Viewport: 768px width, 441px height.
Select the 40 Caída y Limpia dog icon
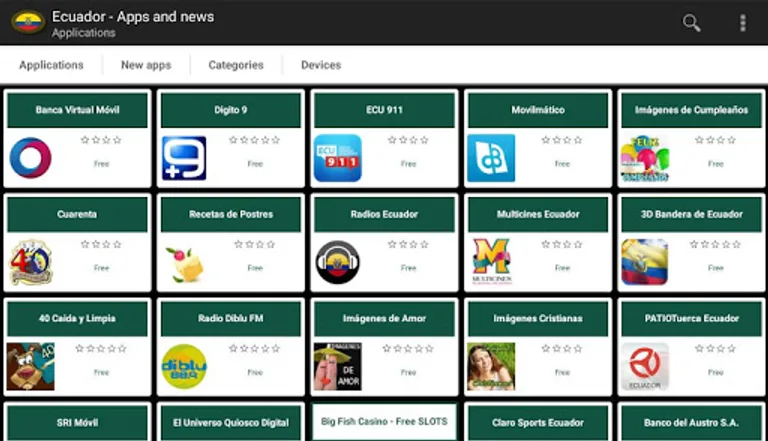click(x=30, y=367)
